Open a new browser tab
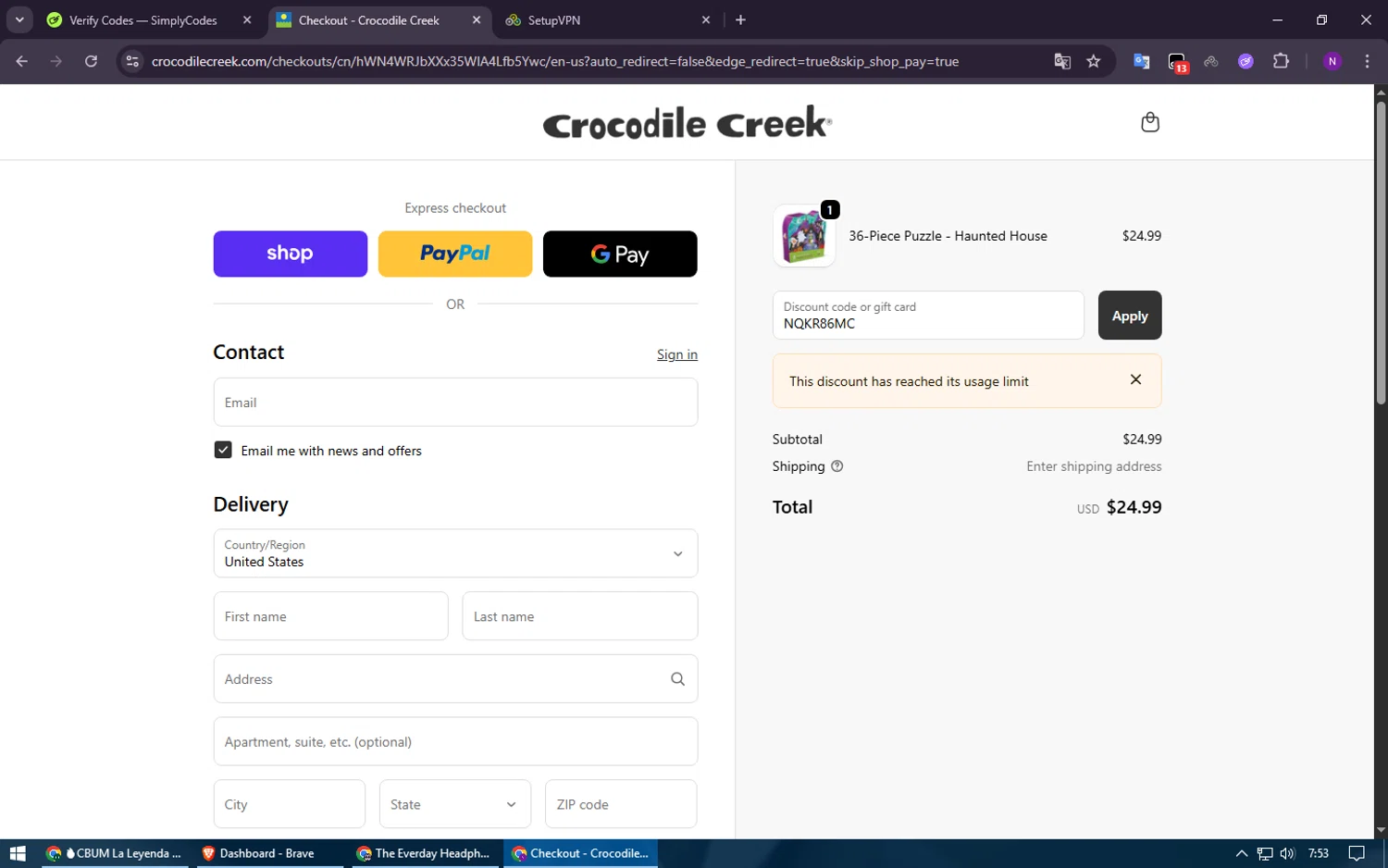1388x868 pixels. pos(740,19)
